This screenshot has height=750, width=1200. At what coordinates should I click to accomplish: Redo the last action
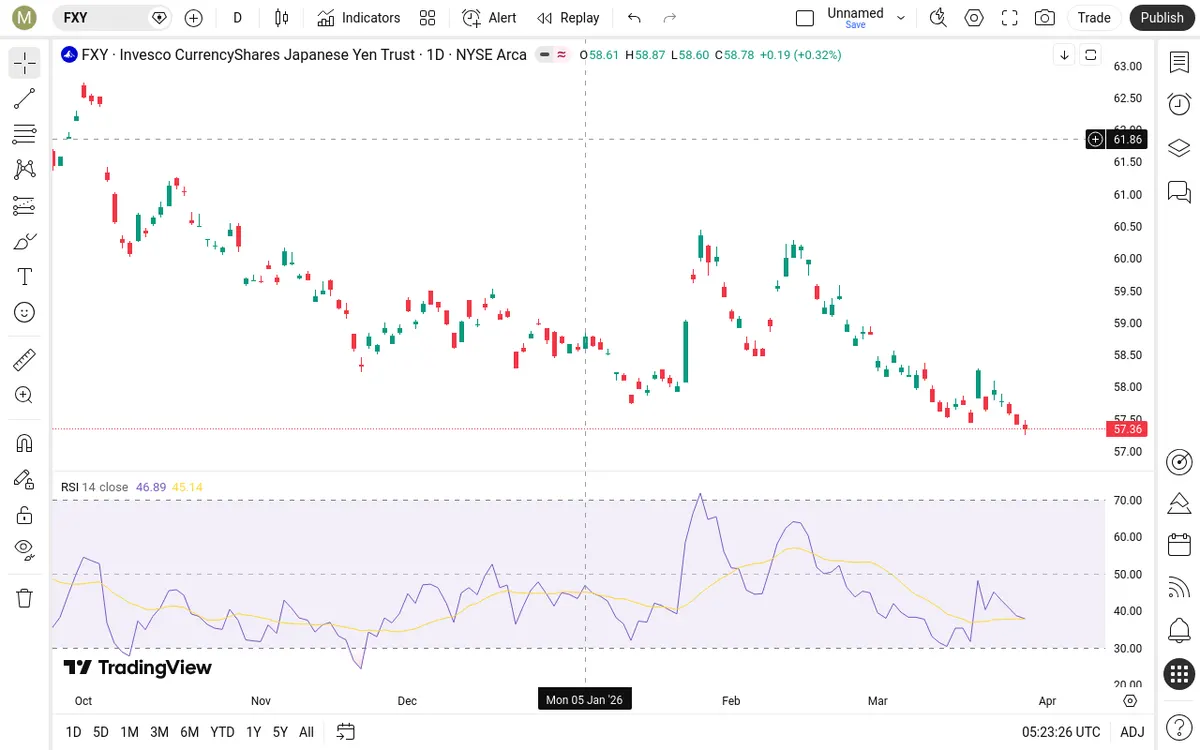click(670, 17)
